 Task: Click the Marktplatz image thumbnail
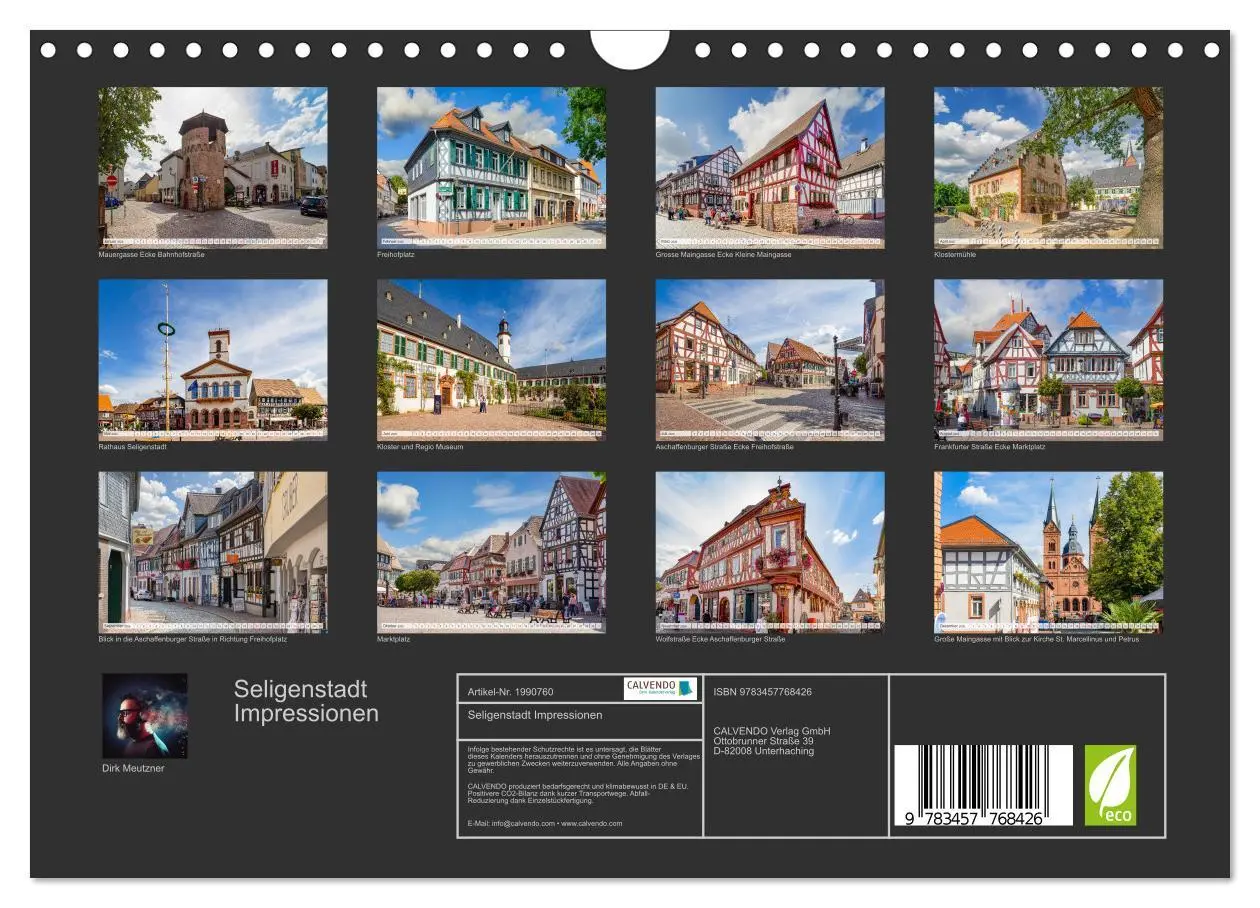(x=491, y=552)
